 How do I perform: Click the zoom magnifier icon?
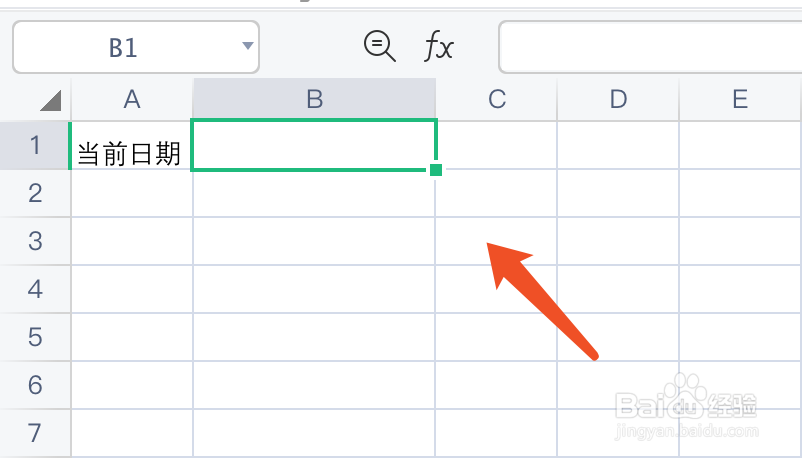[379, 46]
